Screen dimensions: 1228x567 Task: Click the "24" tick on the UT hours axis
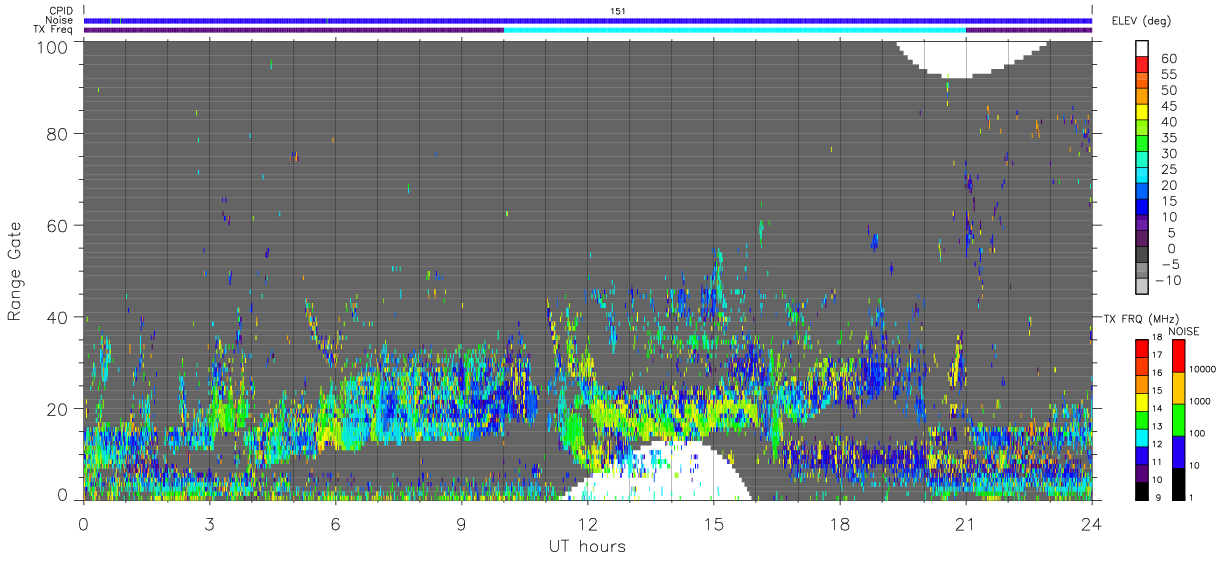tap(1092, 524)
